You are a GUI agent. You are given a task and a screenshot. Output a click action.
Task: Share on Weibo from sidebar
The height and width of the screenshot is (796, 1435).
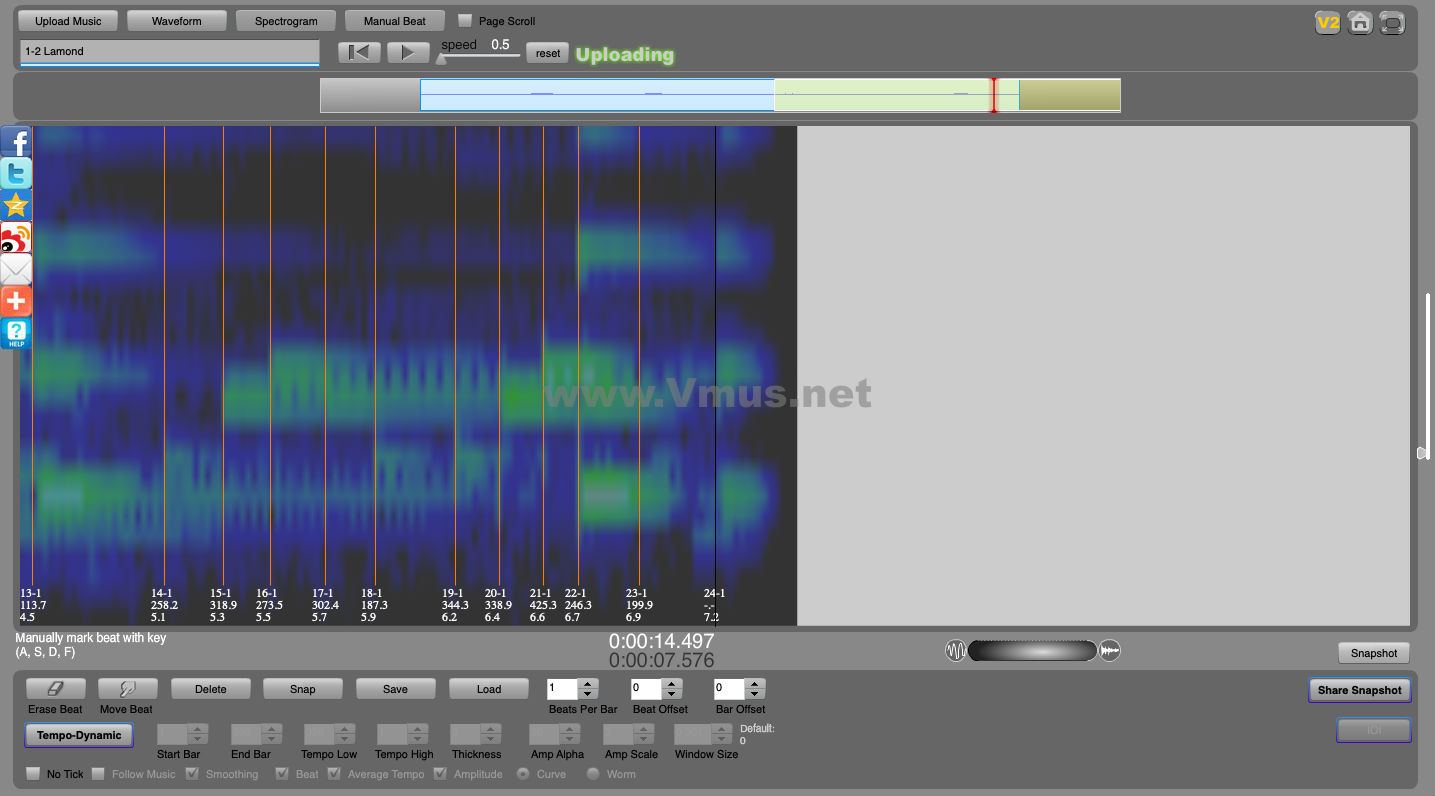(x=16, y=237)
